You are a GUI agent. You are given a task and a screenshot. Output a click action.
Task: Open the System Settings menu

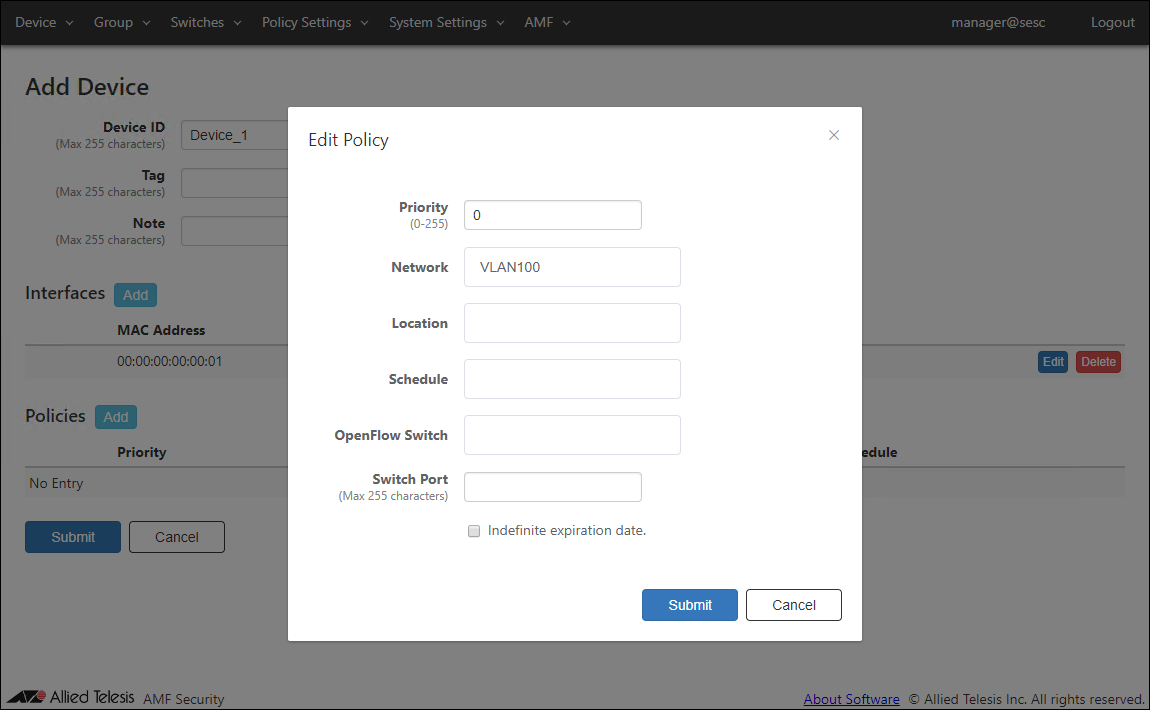point(446,22)
